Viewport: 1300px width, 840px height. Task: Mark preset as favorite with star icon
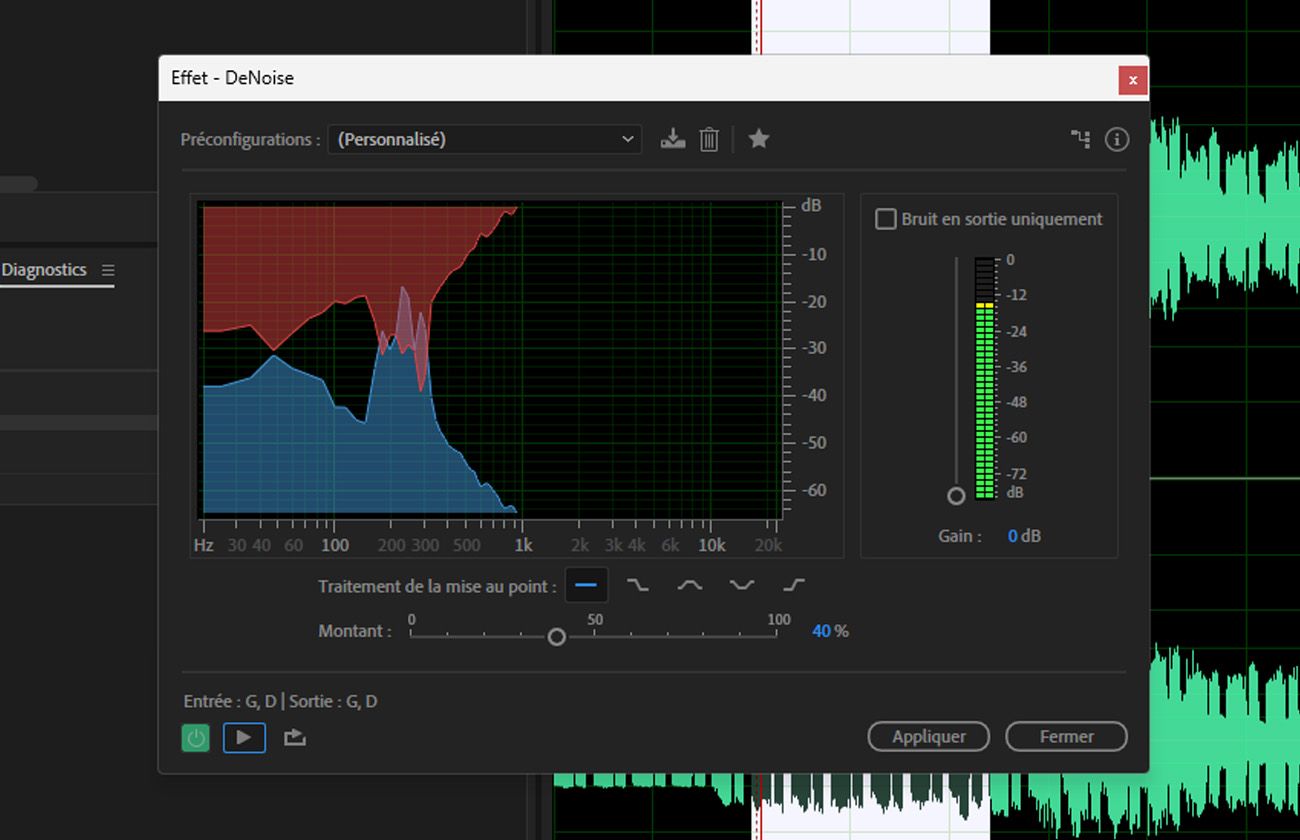[758, 139]
